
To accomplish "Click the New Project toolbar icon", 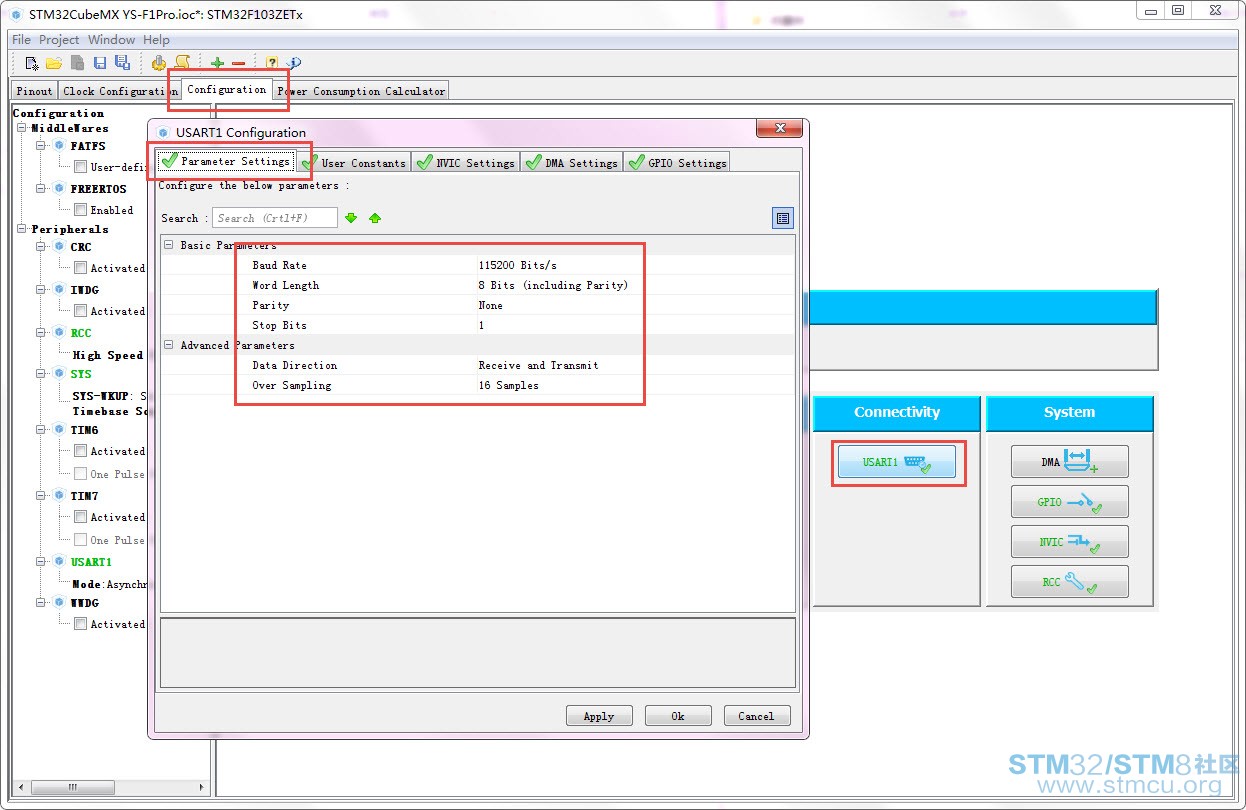I will point(32,63).
